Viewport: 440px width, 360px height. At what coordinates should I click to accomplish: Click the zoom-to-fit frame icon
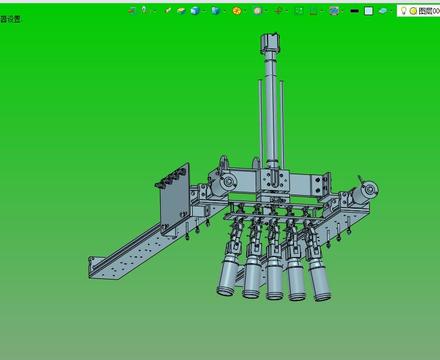point(299,11)
